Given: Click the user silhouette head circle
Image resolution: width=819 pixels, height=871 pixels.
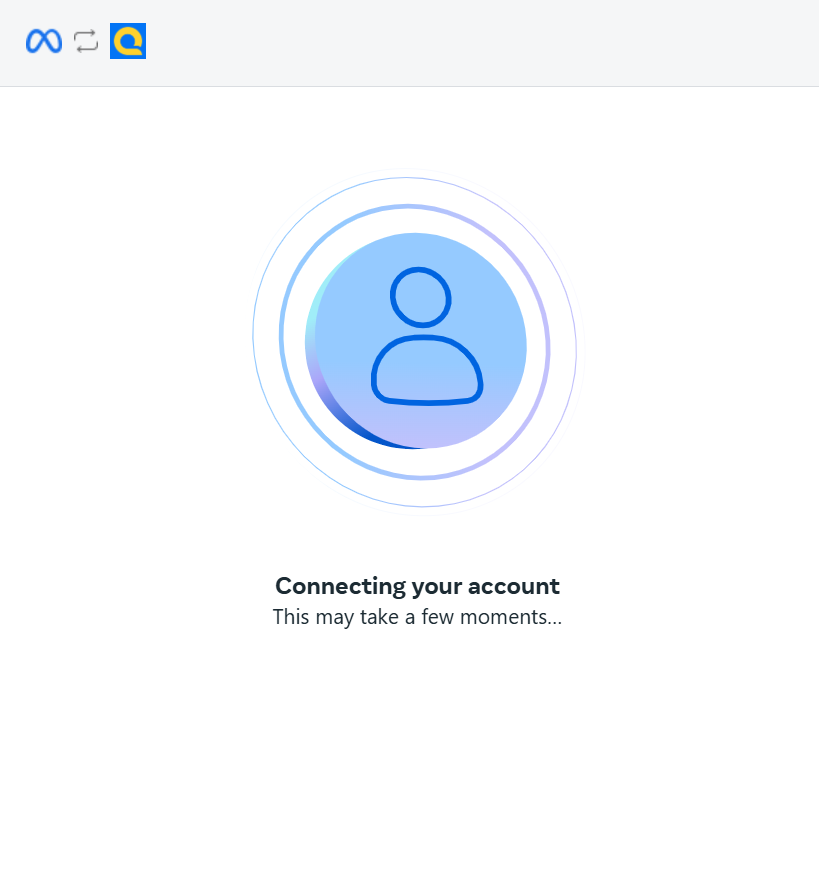Looking at the screenshot, I should (421, 297).
